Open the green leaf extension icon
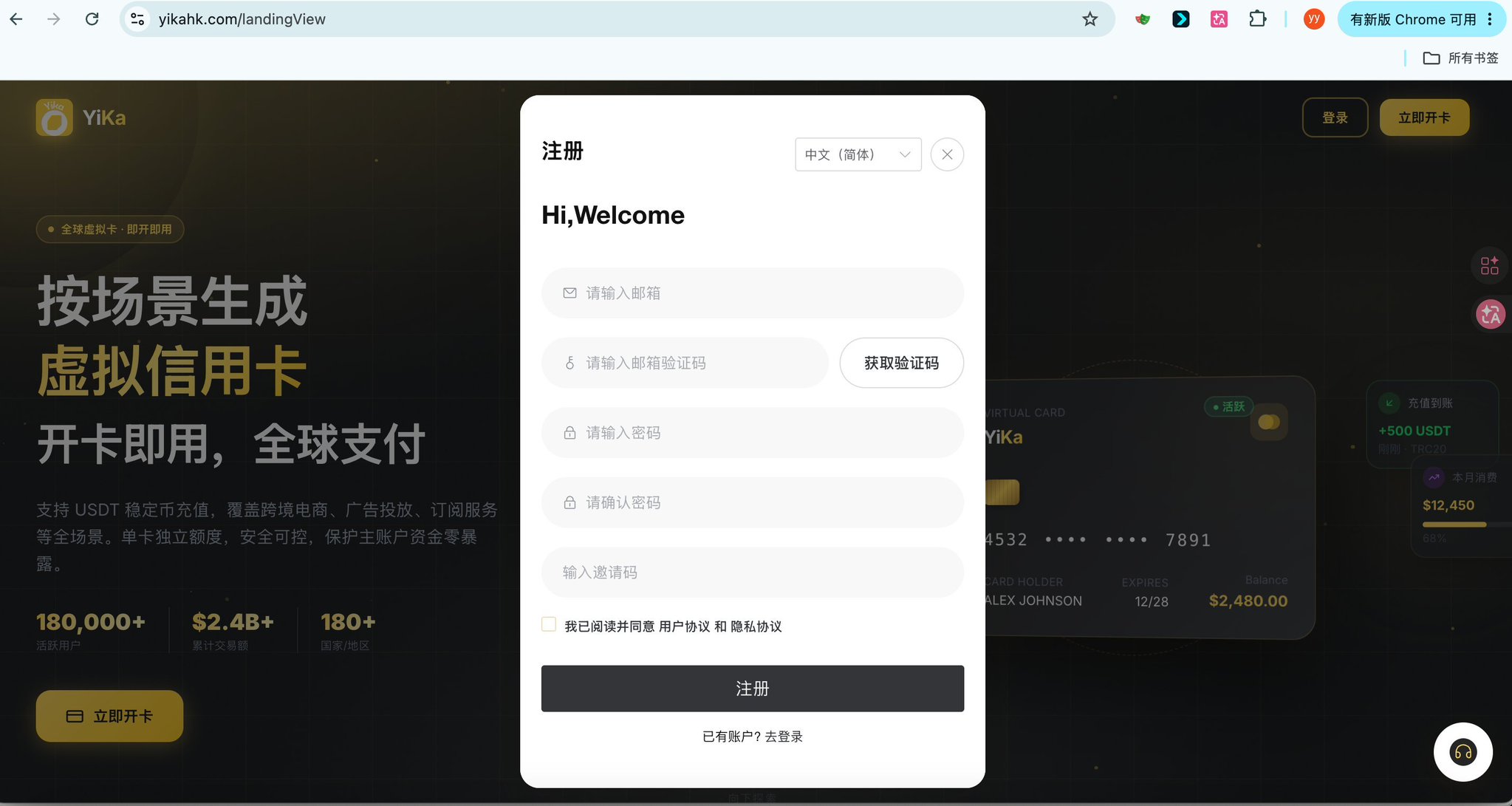Image resolution: width=1512 pixels, height=806 pixels. (1143, 19)
